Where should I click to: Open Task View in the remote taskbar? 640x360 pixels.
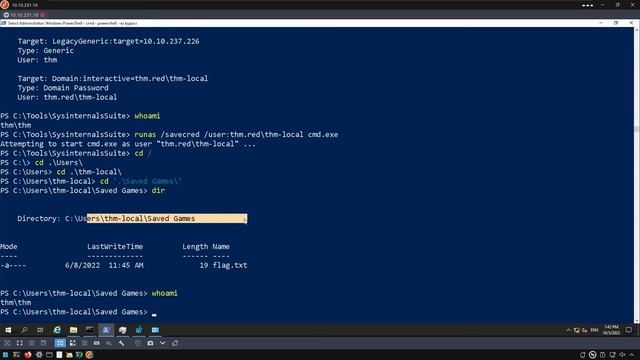(40, 330)
